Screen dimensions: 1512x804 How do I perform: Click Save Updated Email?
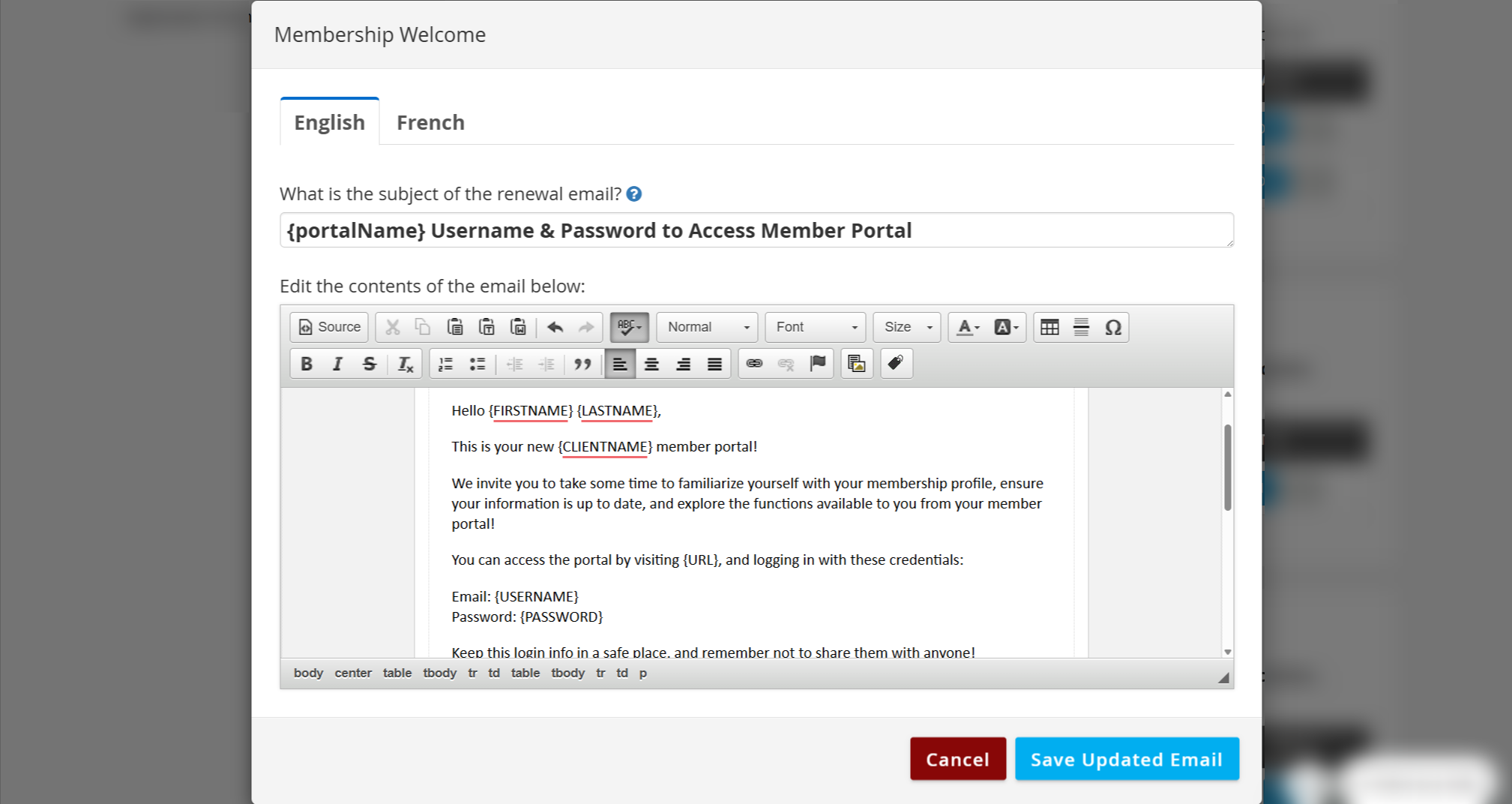(1126, 759)
